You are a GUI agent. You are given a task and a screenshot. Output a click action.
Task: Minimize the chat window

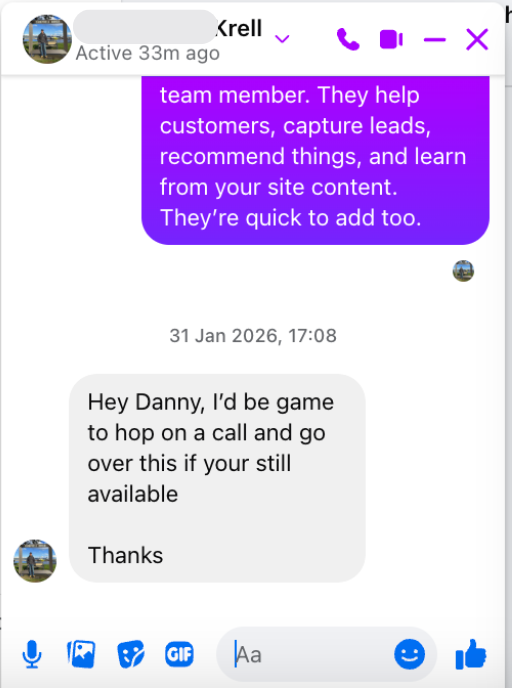(x=434, y=40)
